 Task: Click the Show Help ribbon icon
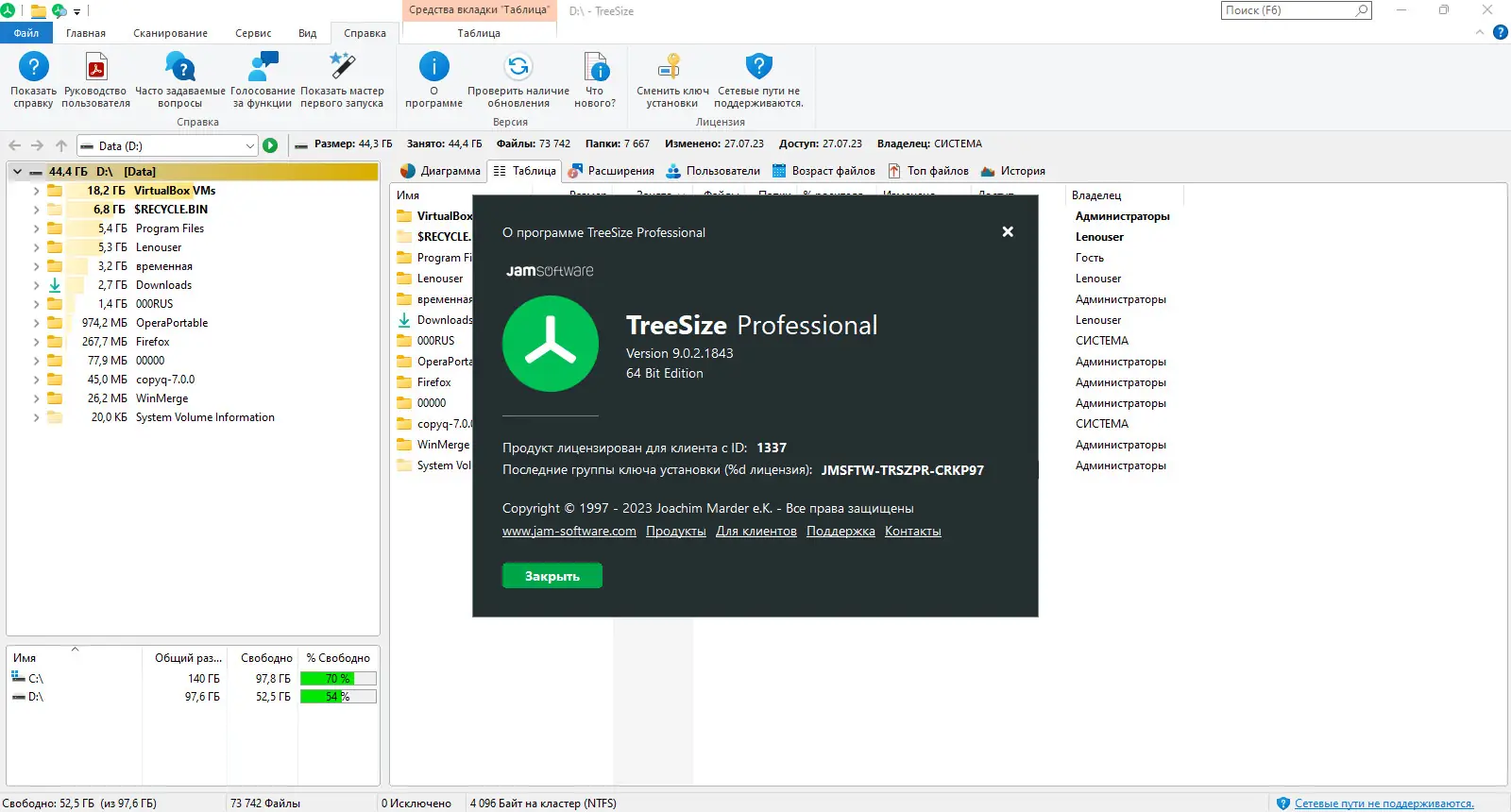point(34,68)
